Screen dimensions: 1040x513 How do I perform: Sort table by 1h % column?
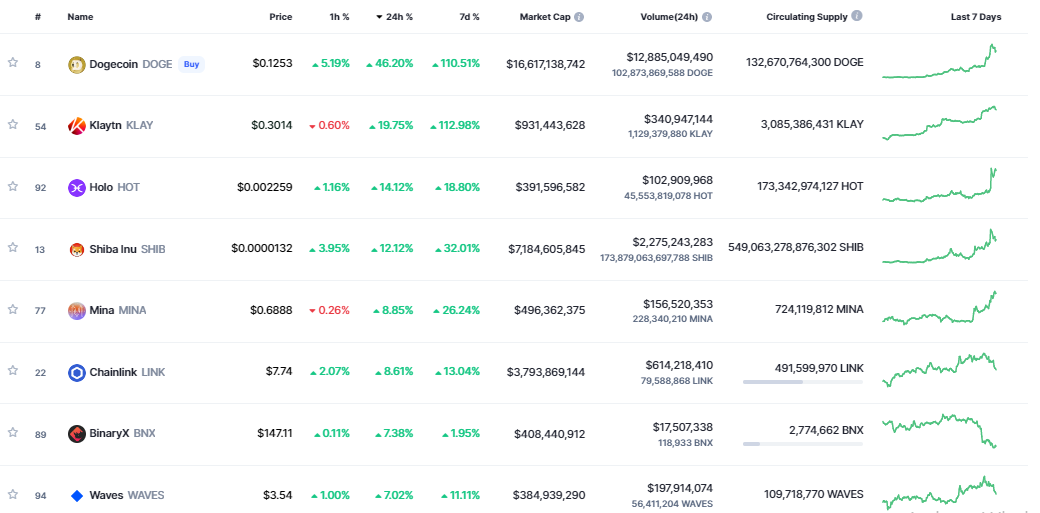tap(340, 17)
